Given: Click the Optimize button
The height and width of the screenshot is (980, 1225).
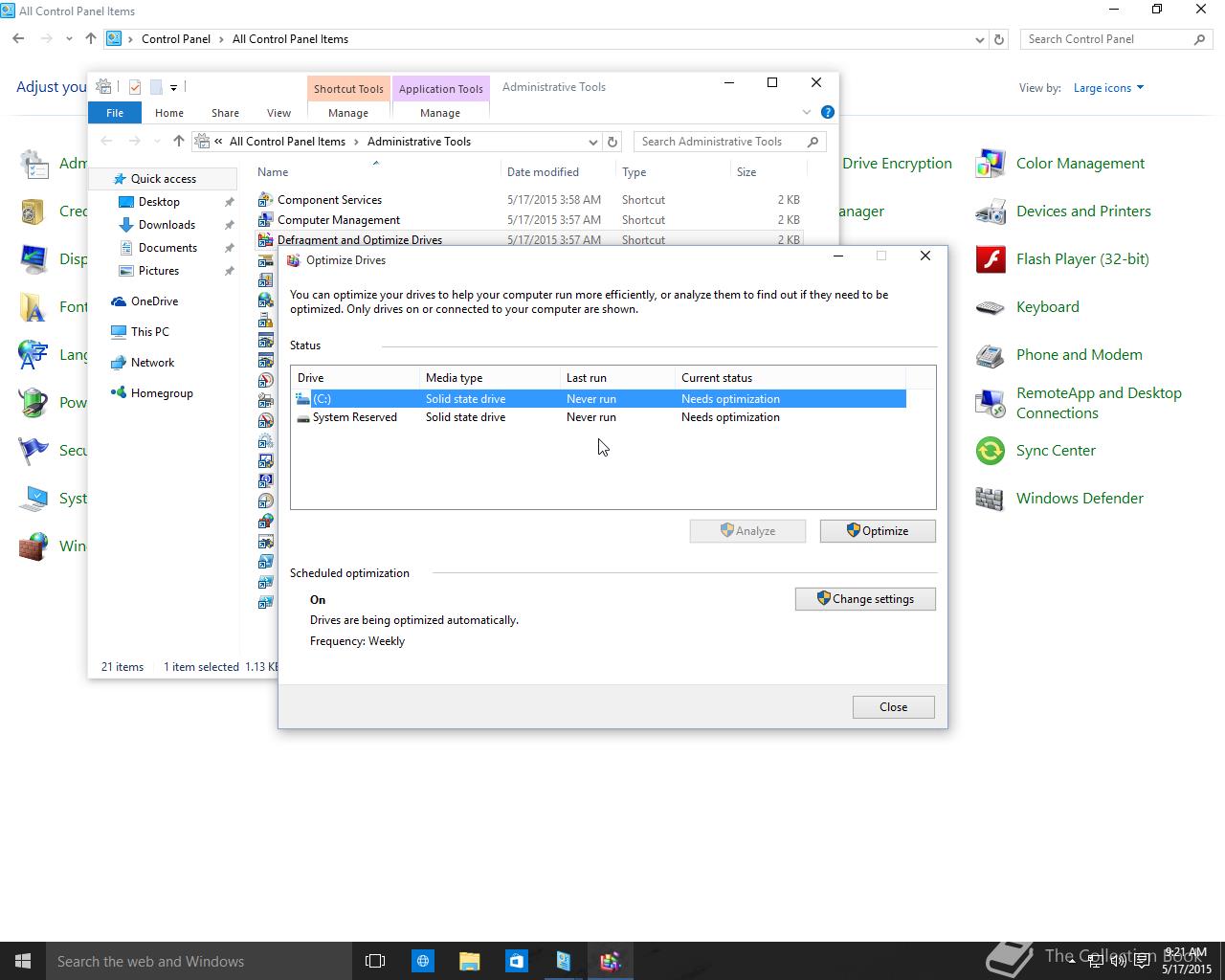Looking at the screenshot, I should click(878, 531).
